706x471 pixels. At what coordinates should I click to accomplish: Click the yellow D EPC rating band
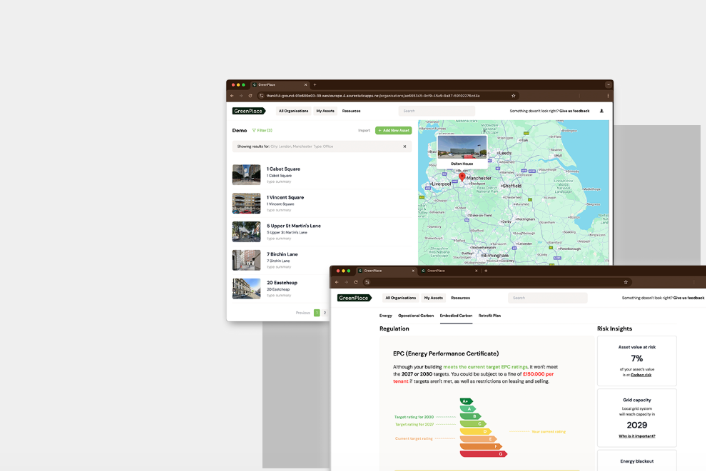point(475,431)
